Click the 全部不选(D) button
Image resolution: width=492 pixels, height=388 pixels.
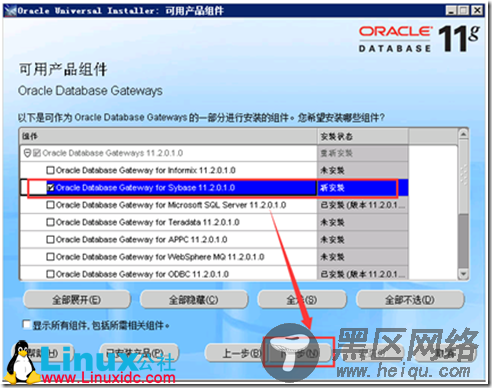(410, 300)
